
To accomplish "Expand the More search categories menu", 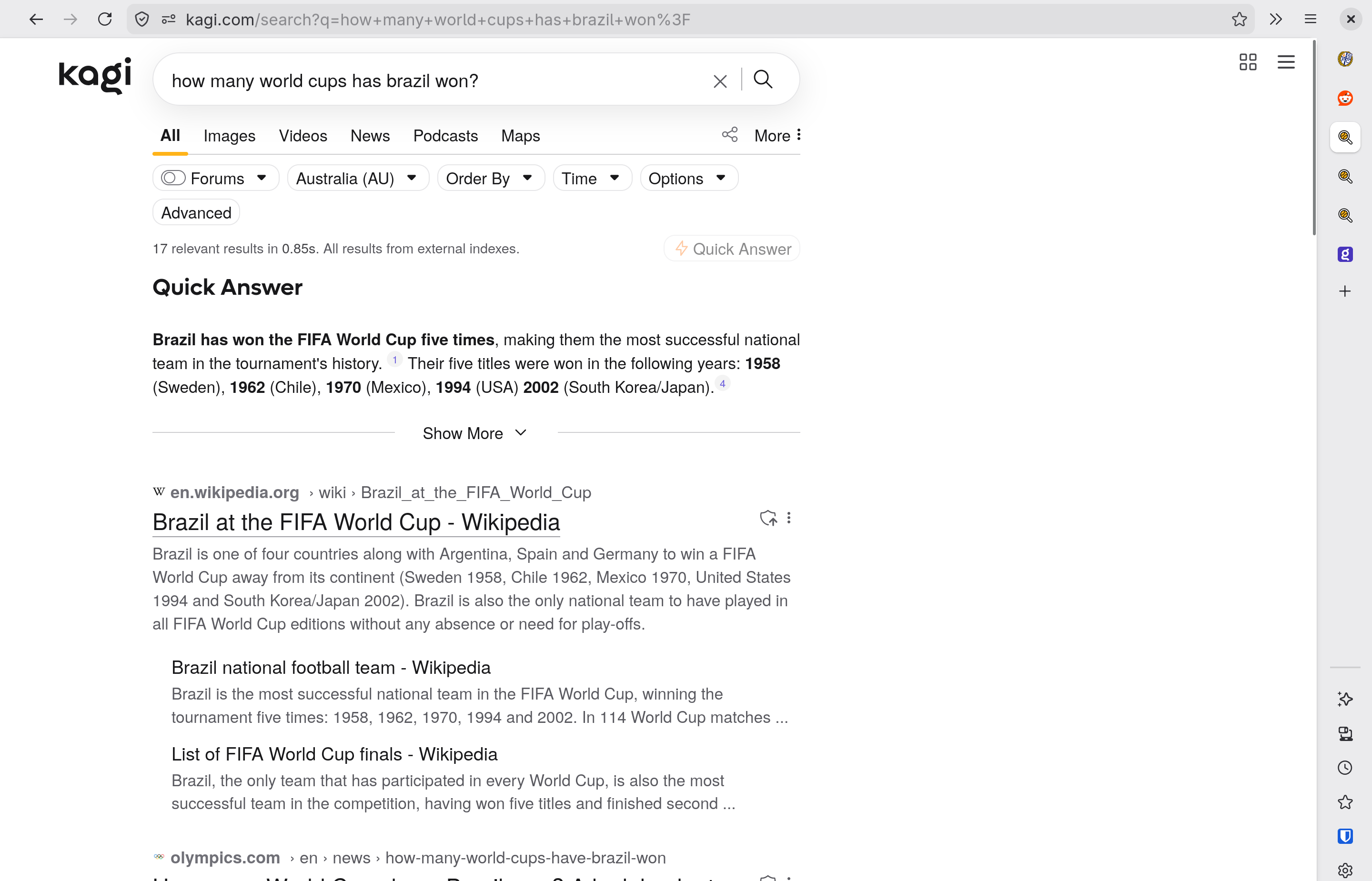I will 777,136.
